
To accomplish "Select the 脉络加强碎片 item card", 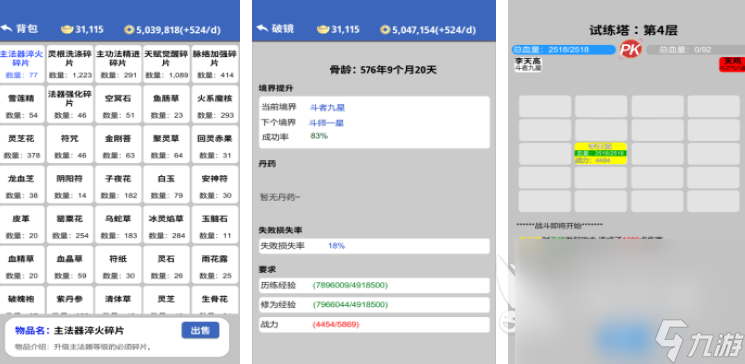I will tap(215, 64).
